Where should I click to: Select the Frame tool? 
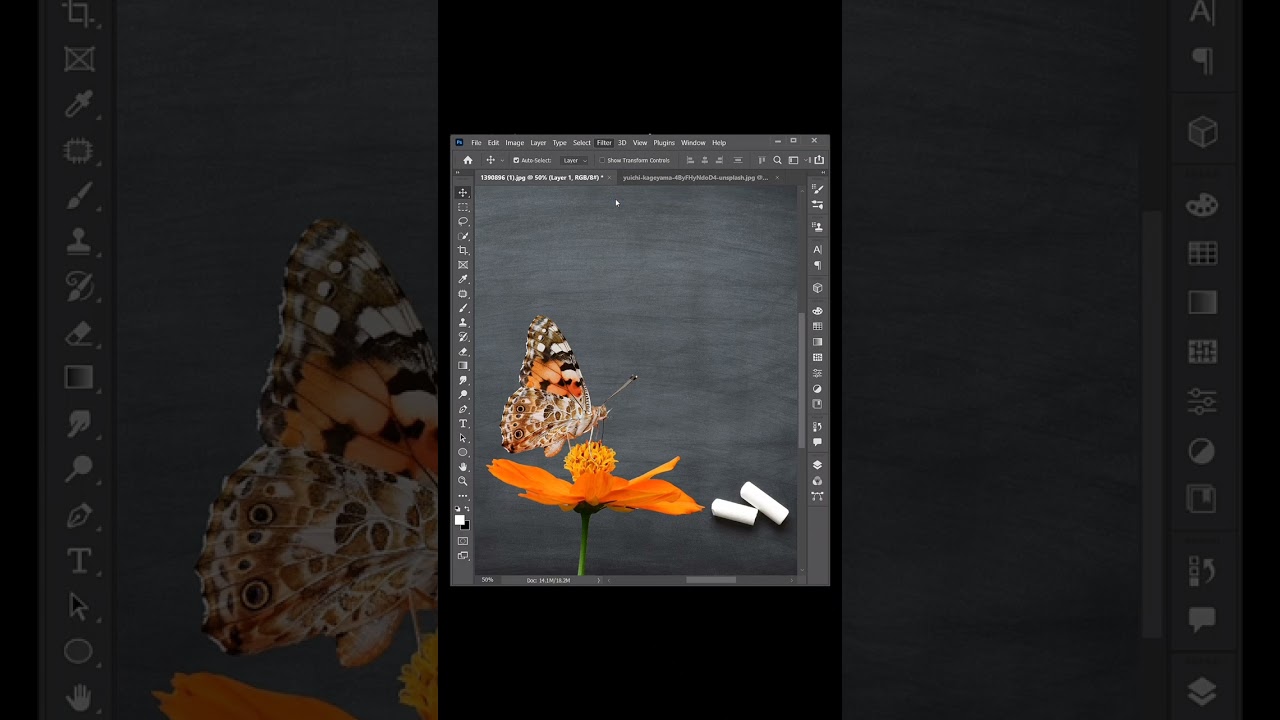pos(463,265)
